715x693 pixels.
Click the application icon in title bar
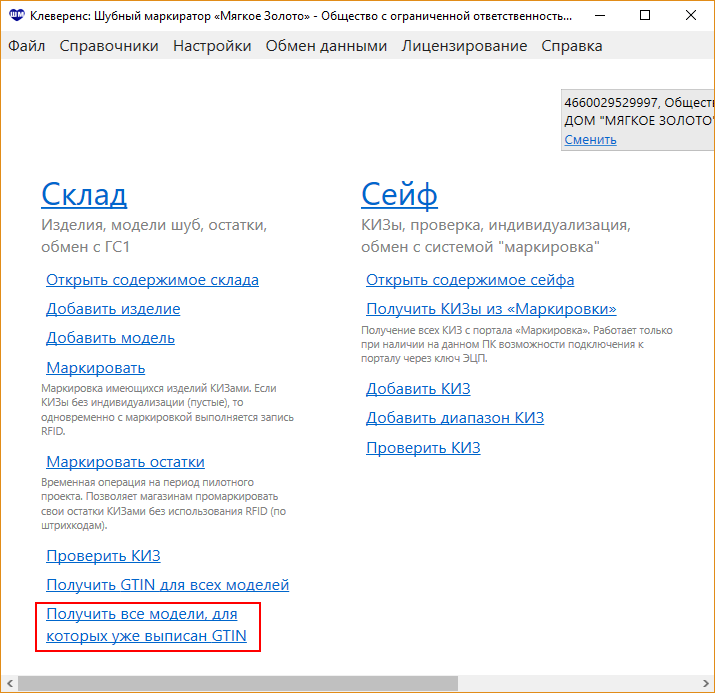tap(16, 16)
